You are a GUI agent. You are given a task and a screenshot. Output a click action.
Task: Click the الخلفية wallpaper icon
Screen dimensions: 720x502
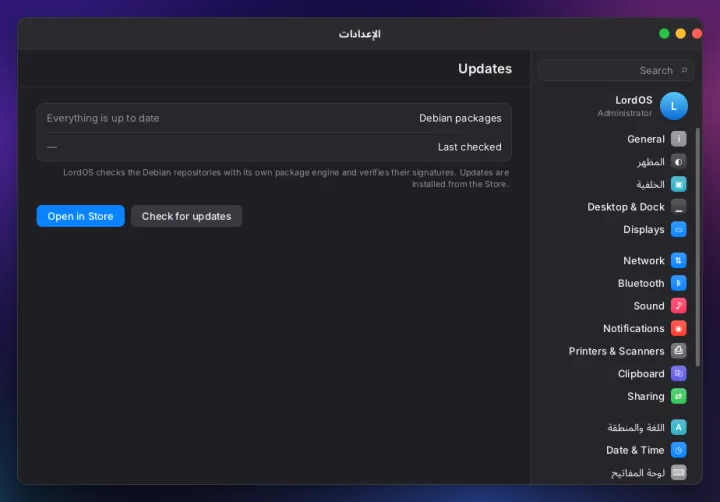(x=678, y=184)
